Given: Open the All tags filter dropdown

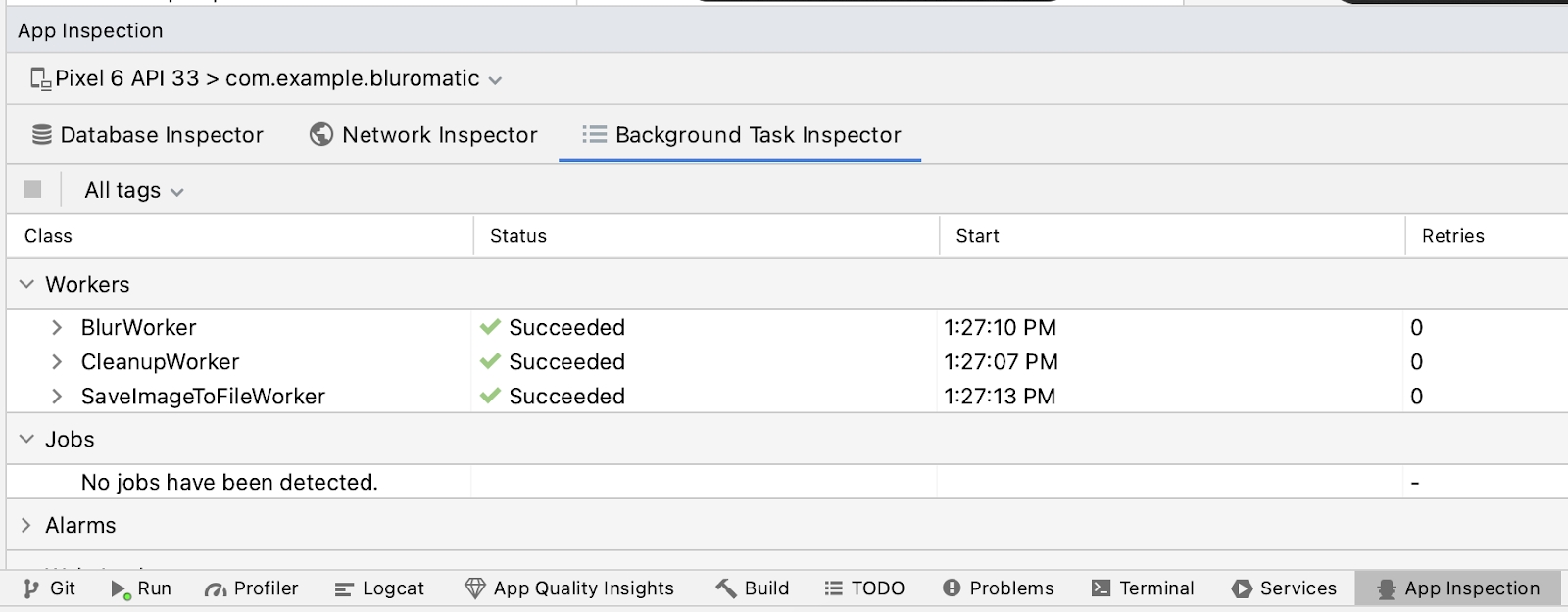Looking at the screenshot, I should coord(133,190).
